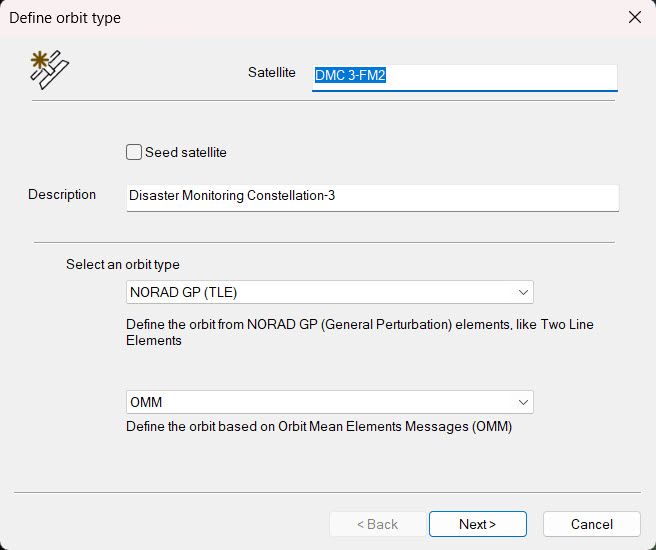Click the disabled < Back button
The width and height of the screenshot is (656, 550).
(x=377, y=524)
